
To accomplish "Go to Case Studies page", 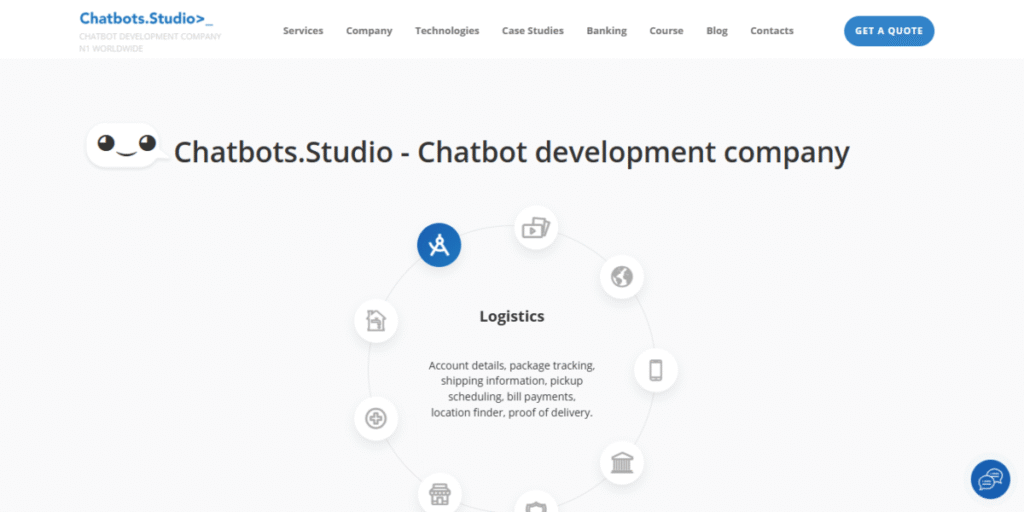I will pos(532,31).
